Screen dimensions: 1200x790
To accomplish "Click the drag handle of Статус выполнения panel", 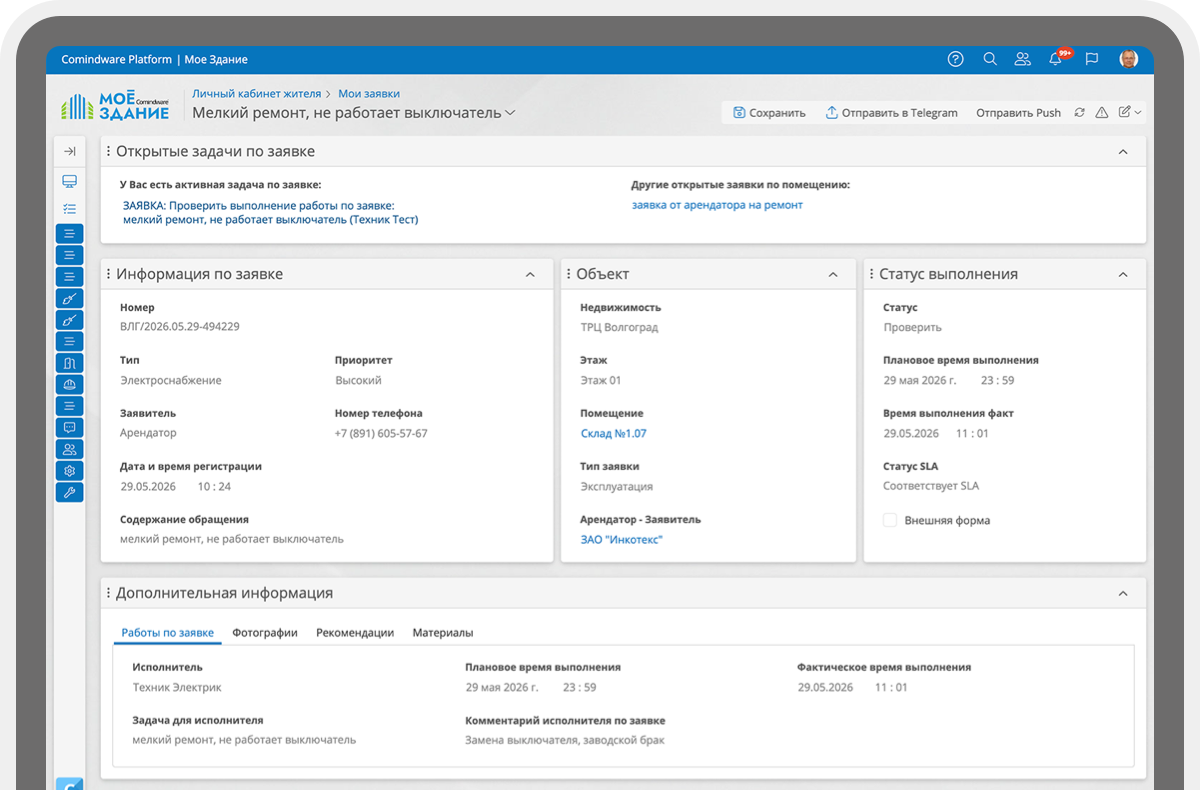I will pyautogui.click(x=872, y=274).
